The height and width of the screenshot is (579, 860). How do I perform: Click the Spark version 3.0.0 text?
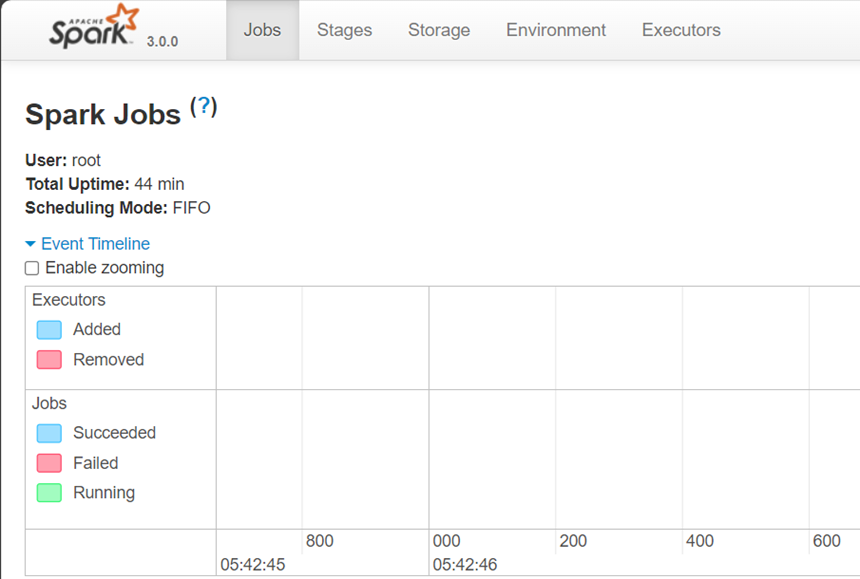click(x=162, y=42)
